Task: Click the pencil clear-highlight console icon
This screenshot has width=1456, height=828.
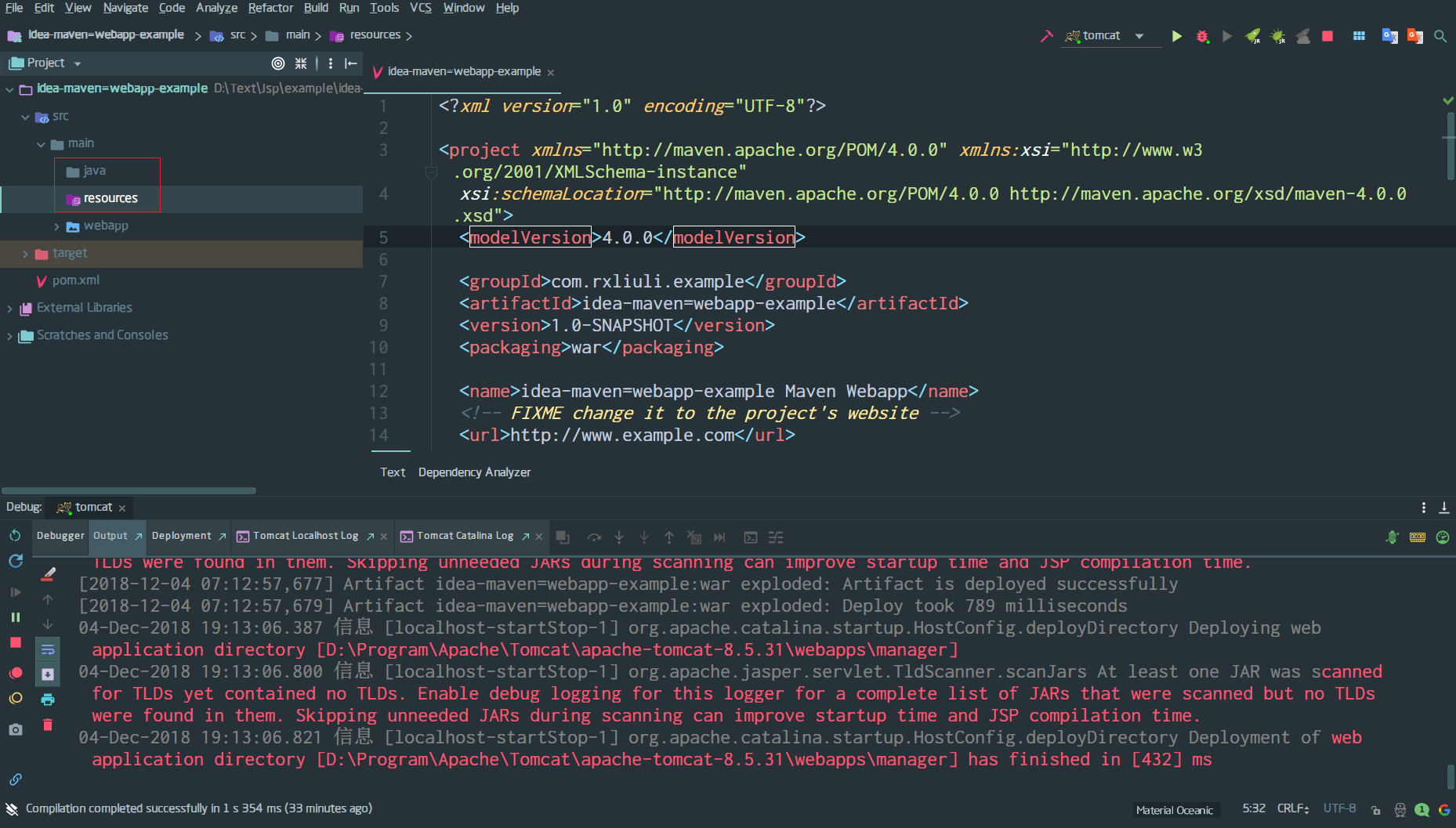Action: pos(48,574)
